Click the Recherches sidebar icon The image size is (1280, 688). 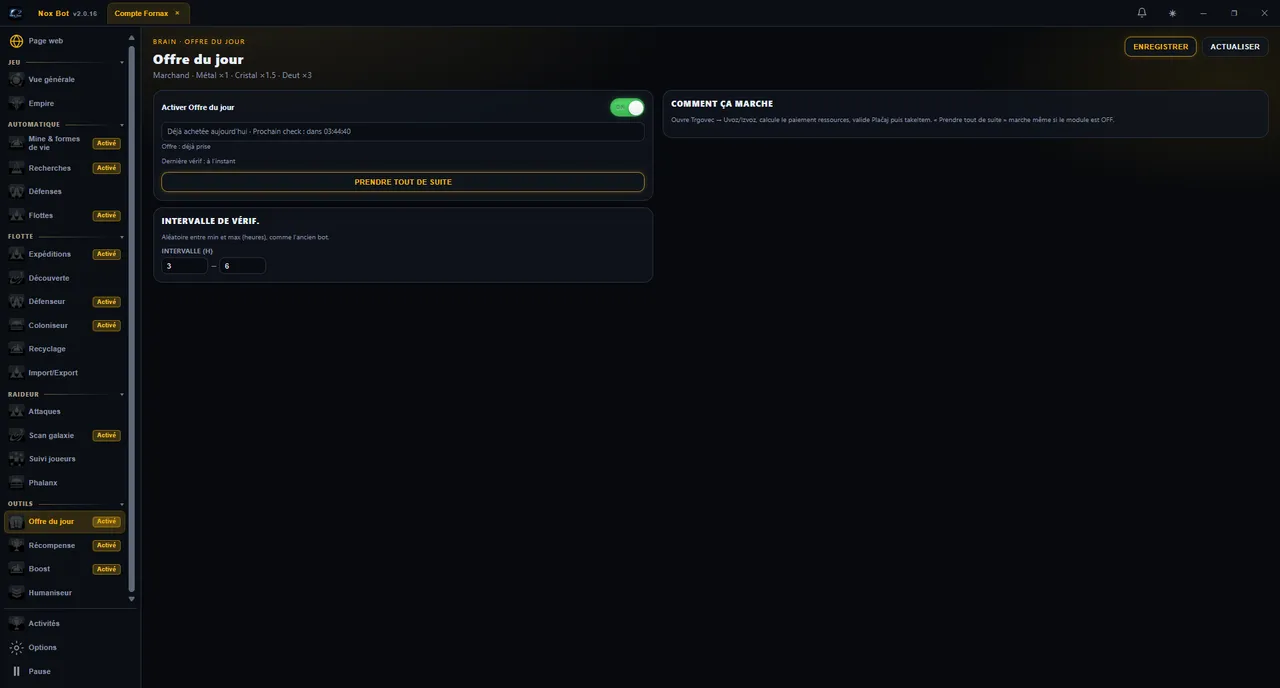click(16, 168)
